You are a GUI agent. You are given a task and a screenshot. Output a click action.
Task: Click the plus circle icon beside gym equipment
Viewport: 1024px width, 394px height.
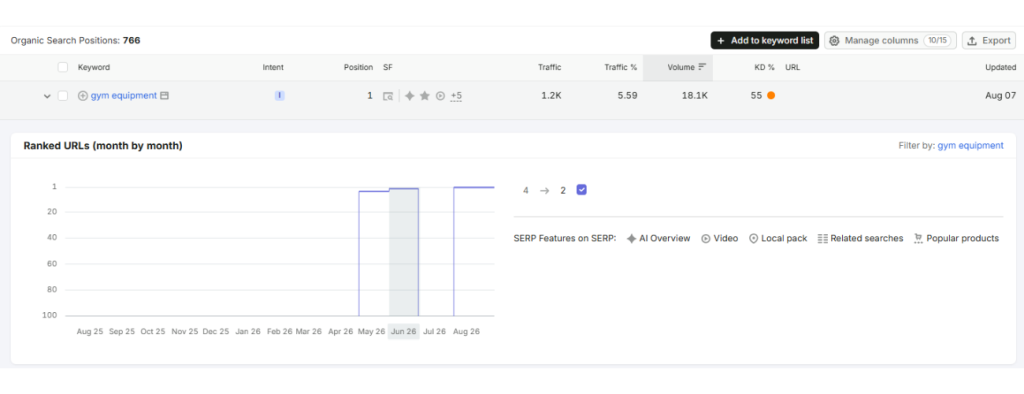point(82,96)
